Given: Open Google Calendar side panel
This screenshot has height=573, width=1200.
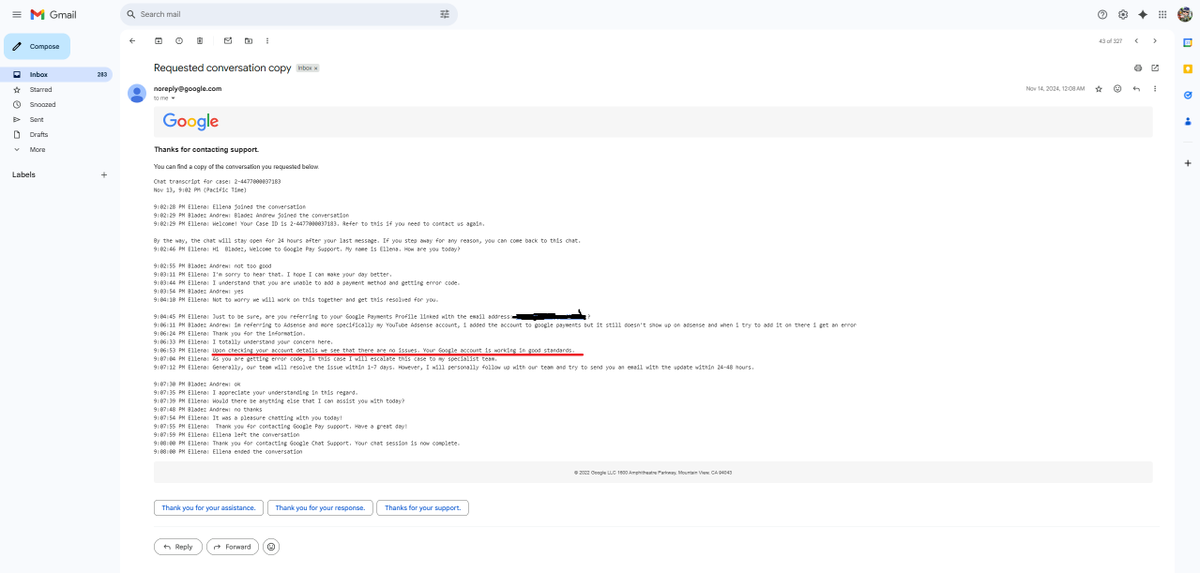Looking at the screenshot, I should (1187, 42).
